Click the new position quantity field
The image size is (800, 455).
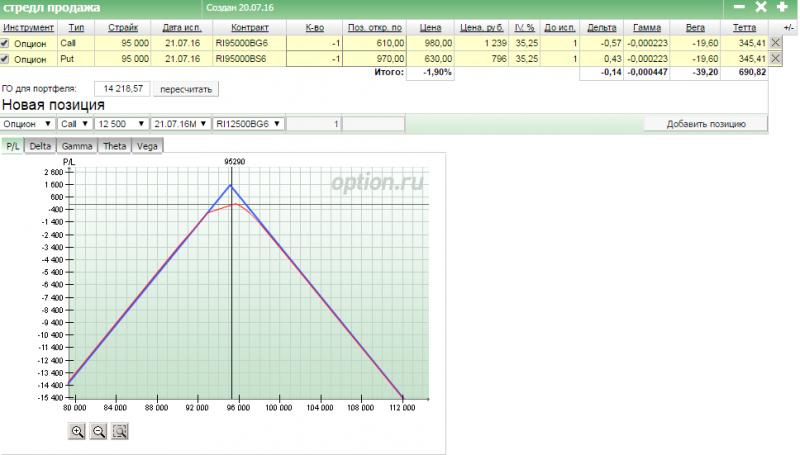314,124
